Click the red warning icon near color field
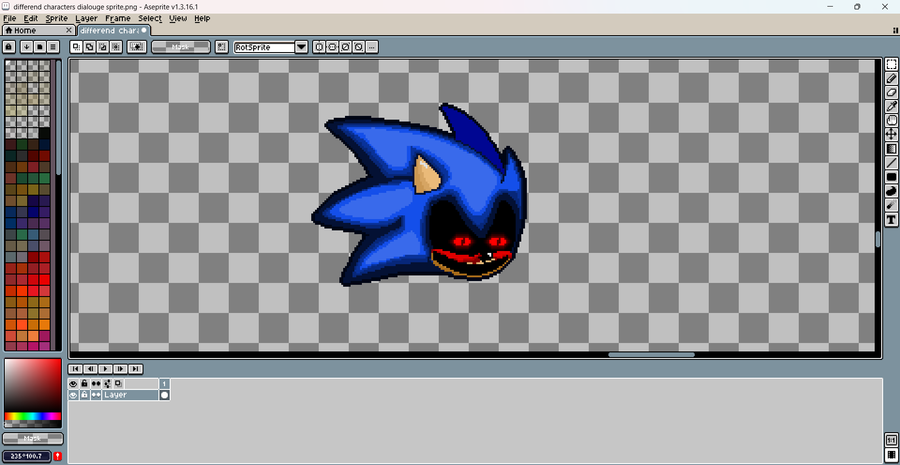Screen dimensions: 900x465 (x=58, y=456)
